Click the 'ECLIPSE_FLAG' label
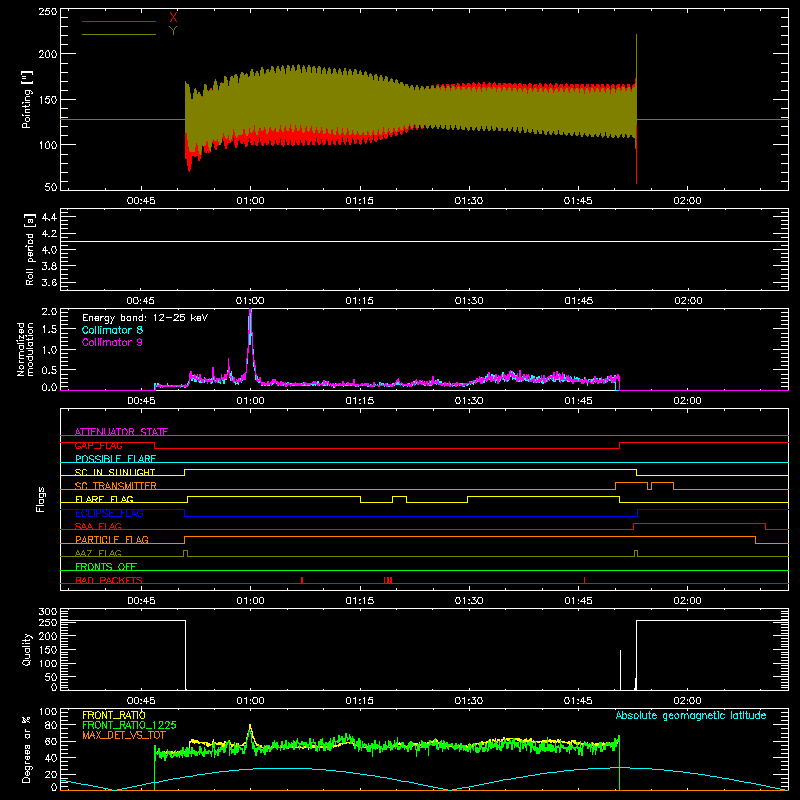The image size is (800, 800). click(x=109, y=513)
